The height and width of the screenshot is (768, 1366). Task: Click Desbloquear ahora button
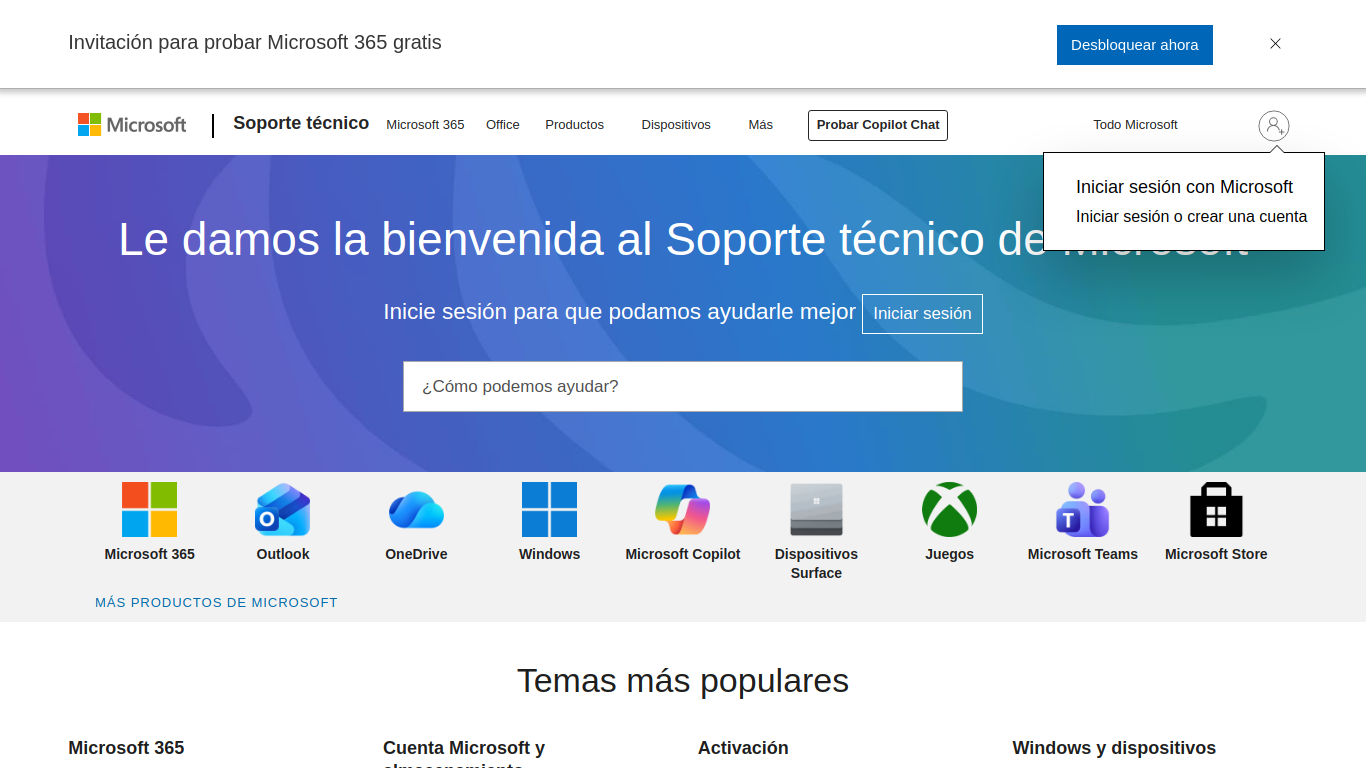pos(1135,45)
